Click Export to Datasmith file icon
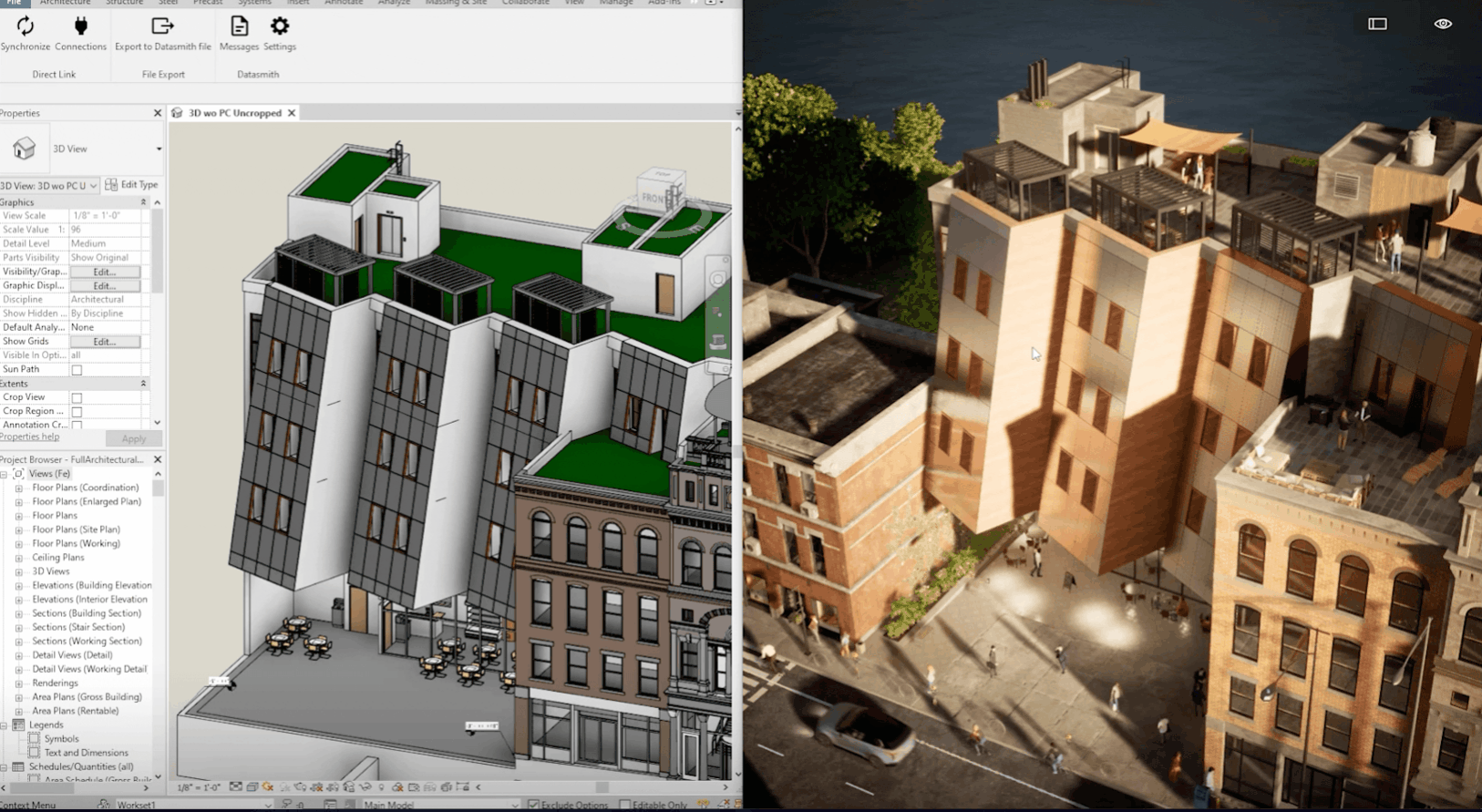The height and width of the screenshot is (812, 1482). pyautogui.click(x=162, y=27)
